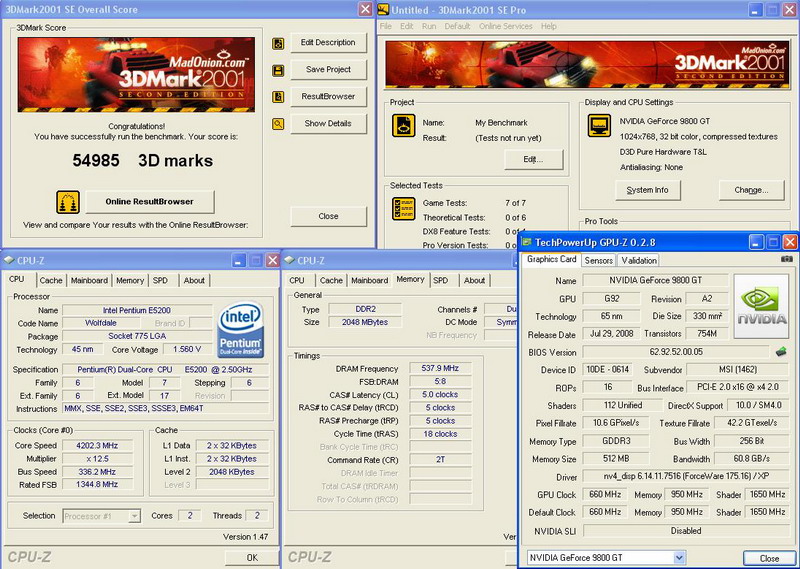Click the GPU Name field in GPU-Z

point(655,281)
